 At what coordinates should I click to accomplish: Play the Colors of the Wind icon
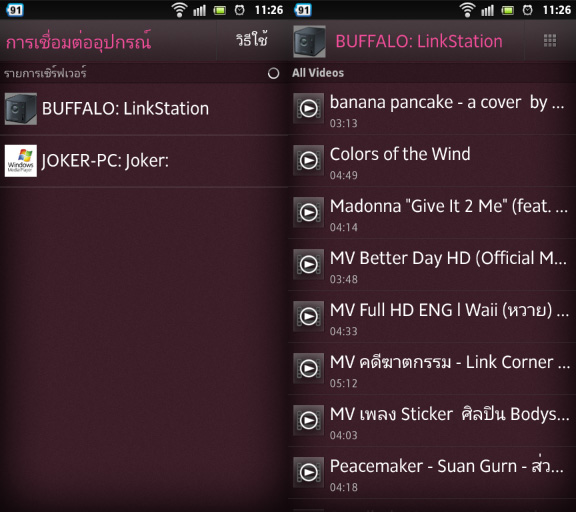(309, 161)
